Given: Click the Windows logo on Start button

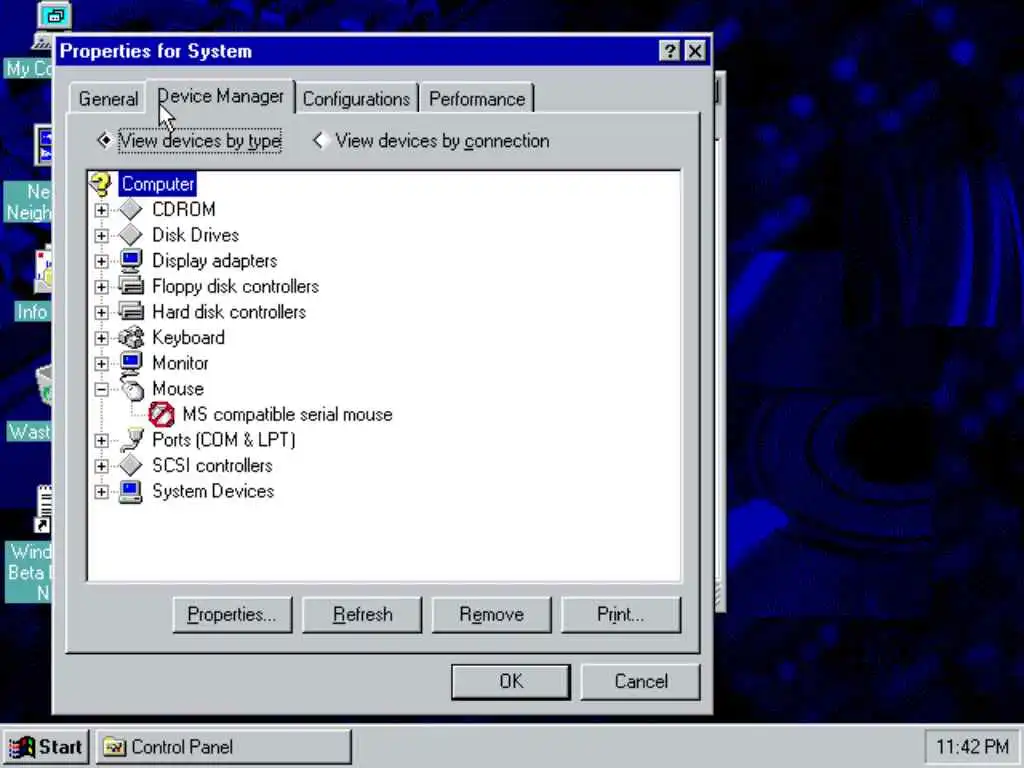Looking at the screenshot, I should (22, 747).
